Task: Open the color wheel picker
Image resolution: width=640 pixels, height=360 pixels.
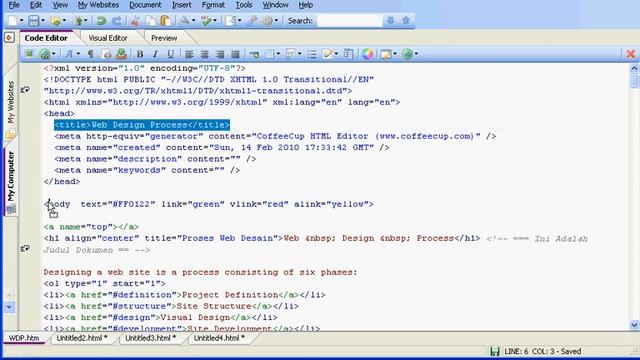Action: click(x=367, y=54)
